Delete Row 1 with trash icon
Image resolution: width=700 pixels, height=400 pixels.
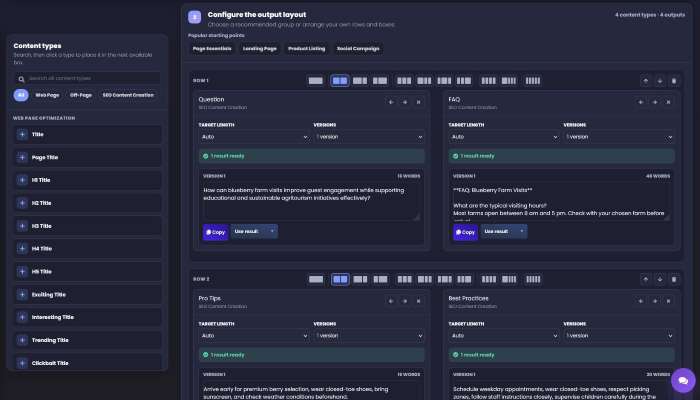pos(674,81)
